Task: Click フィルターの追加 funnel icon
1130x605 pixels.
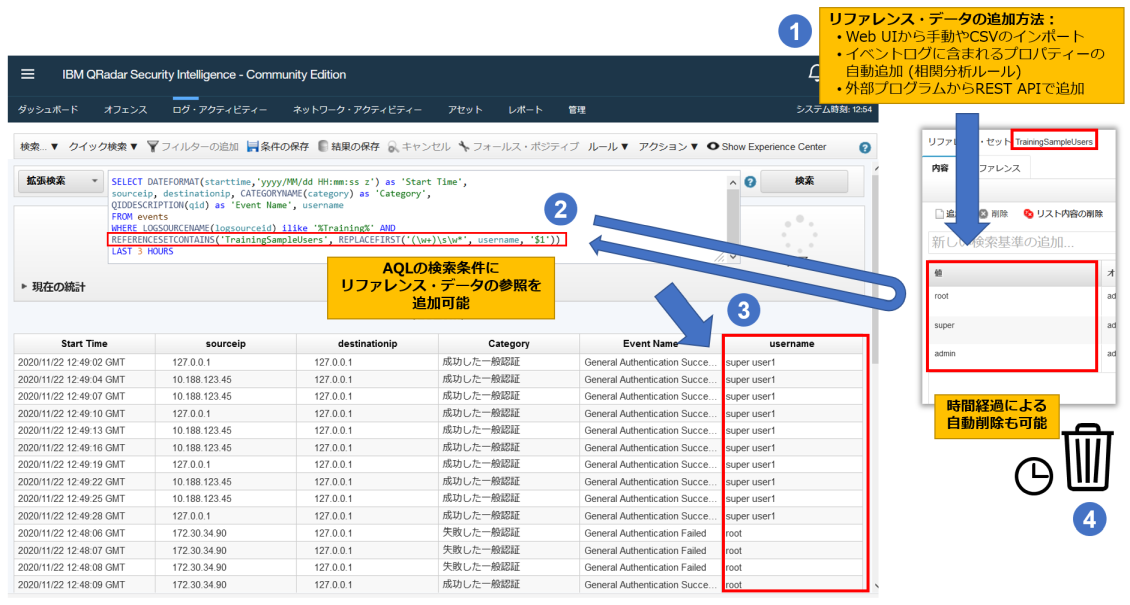Action: [152, 146]
